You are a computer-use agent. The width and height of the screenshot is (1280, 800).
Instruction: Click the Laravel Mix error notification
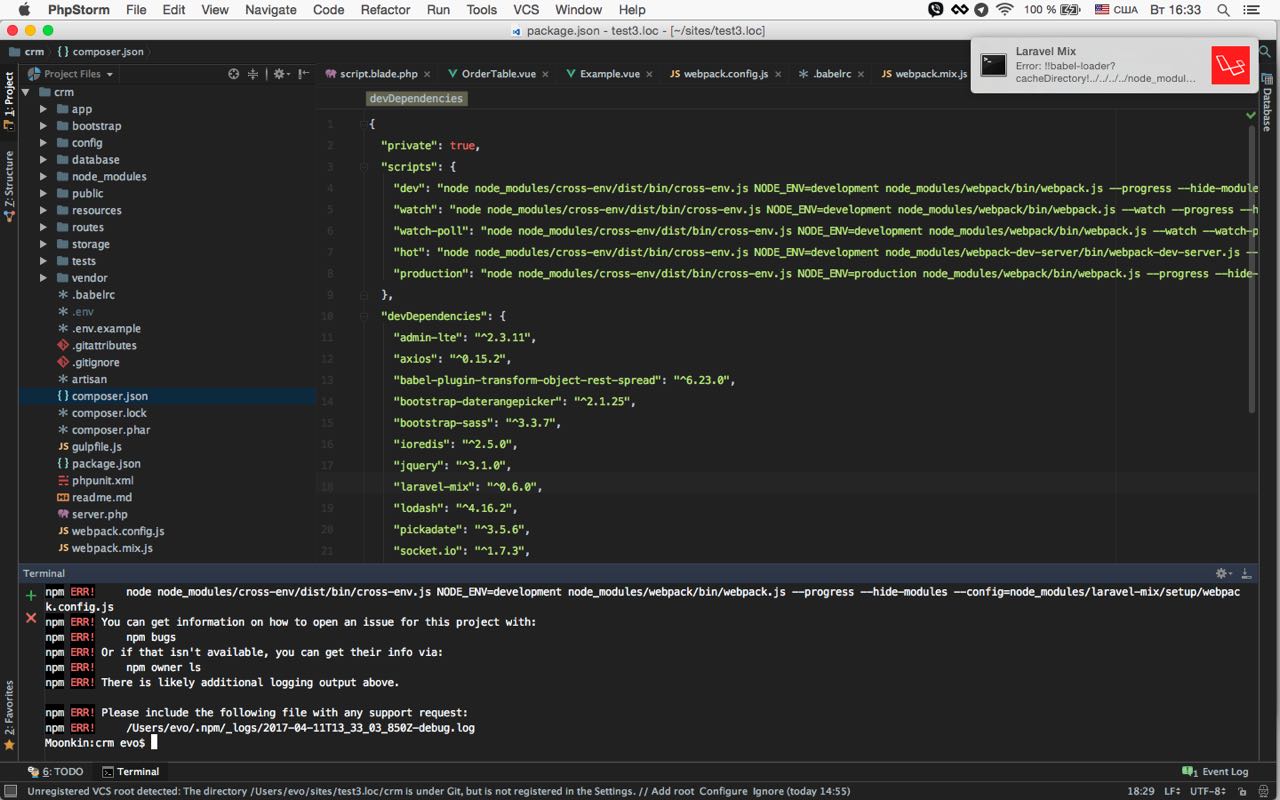click(x=1116, y=65)
